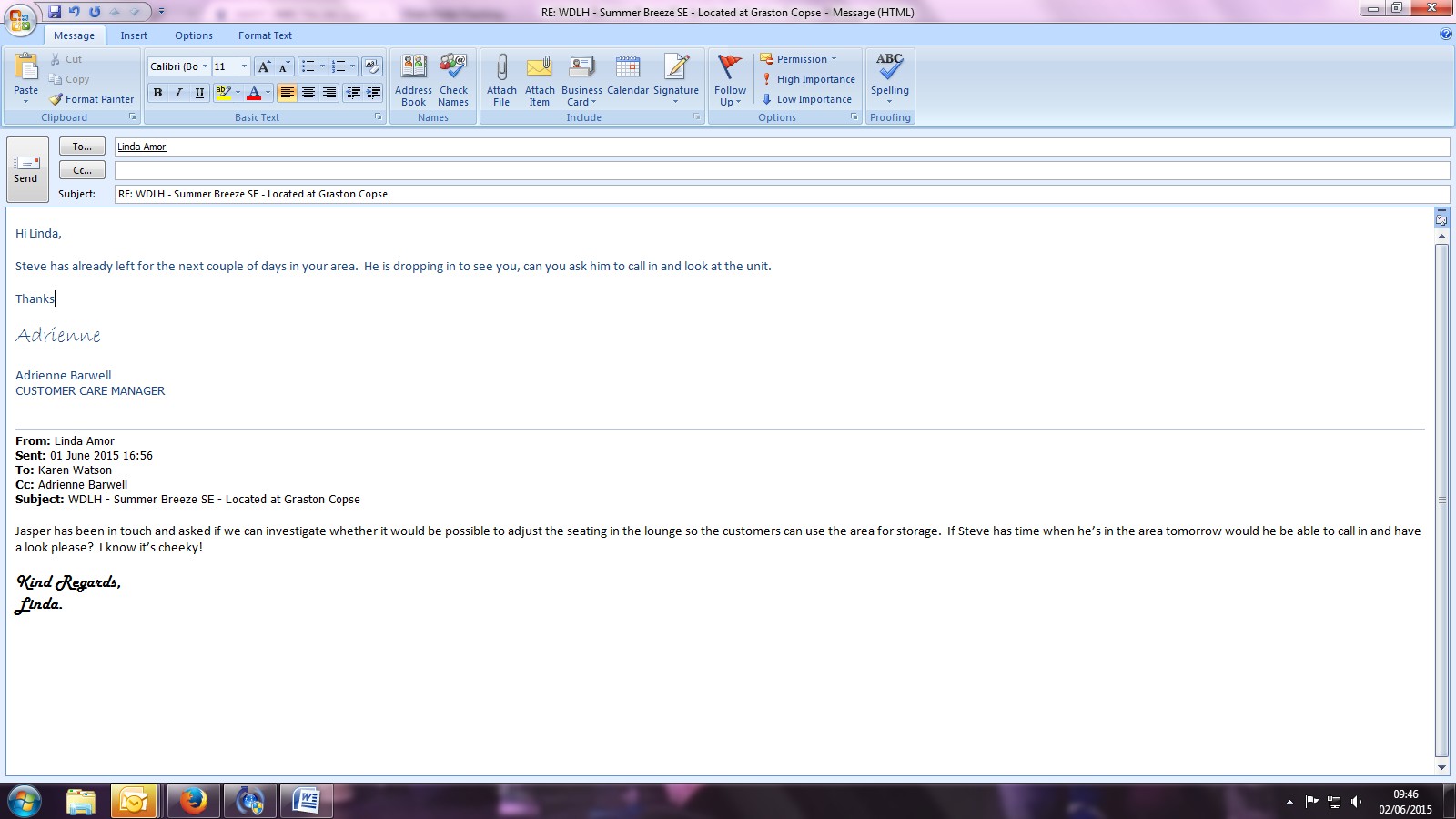Apply the red font color
This screenshot has width=1456, height=819.
[x=254, y=93]
